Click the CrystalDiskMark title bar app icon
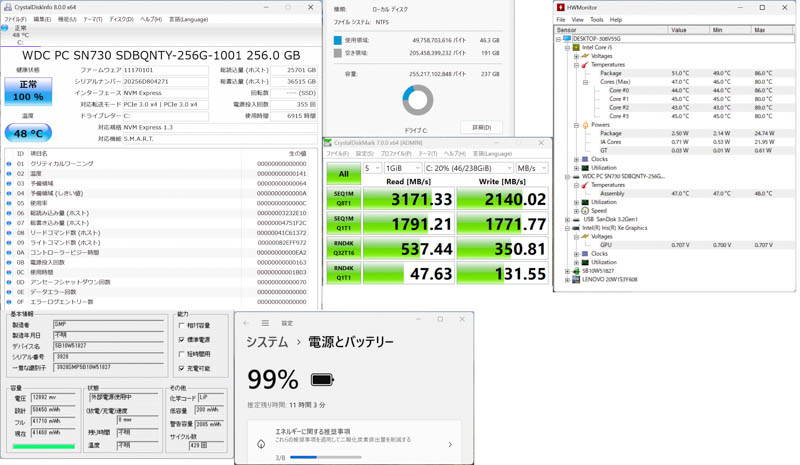Viewport: 800px width, 465px height. 329,143
